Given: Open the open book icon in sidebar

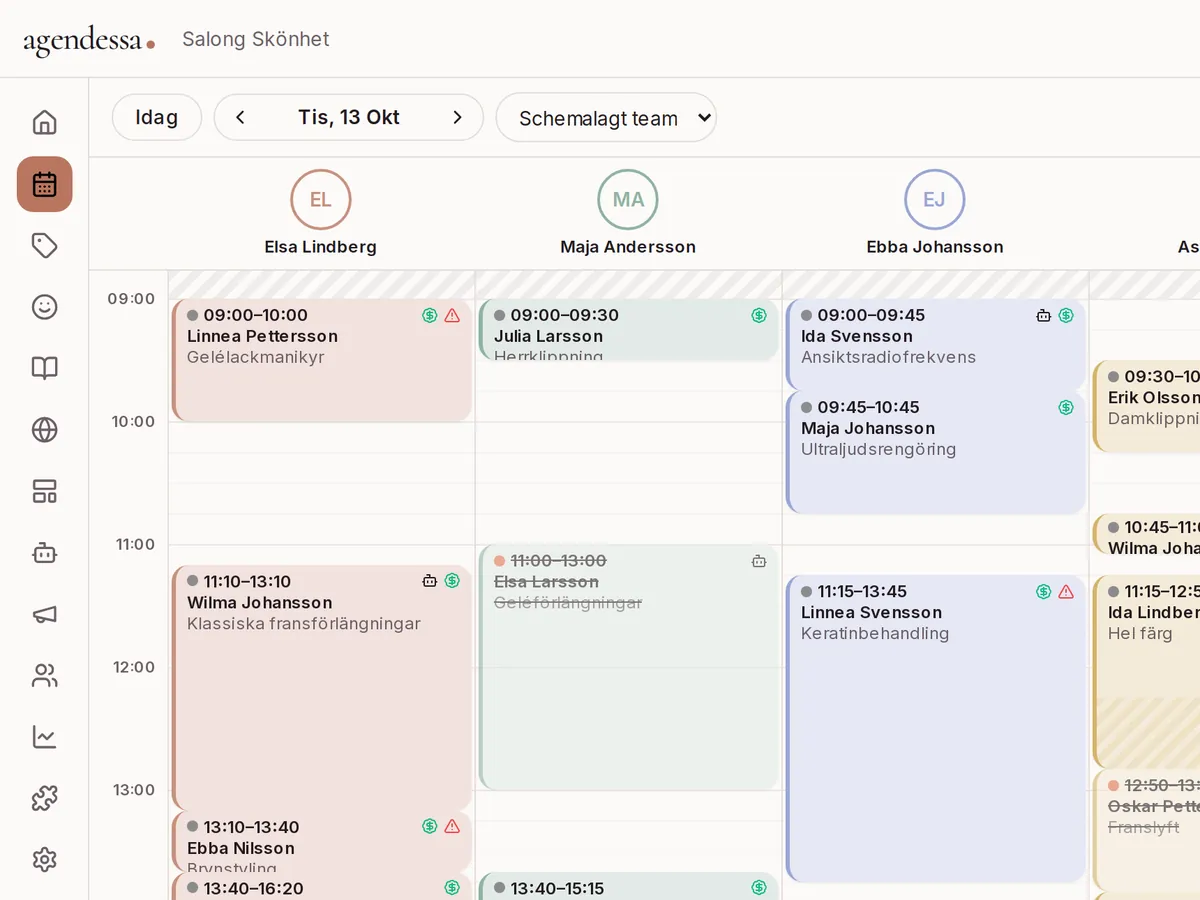Looking at the screenshot, I should point(44,368).
